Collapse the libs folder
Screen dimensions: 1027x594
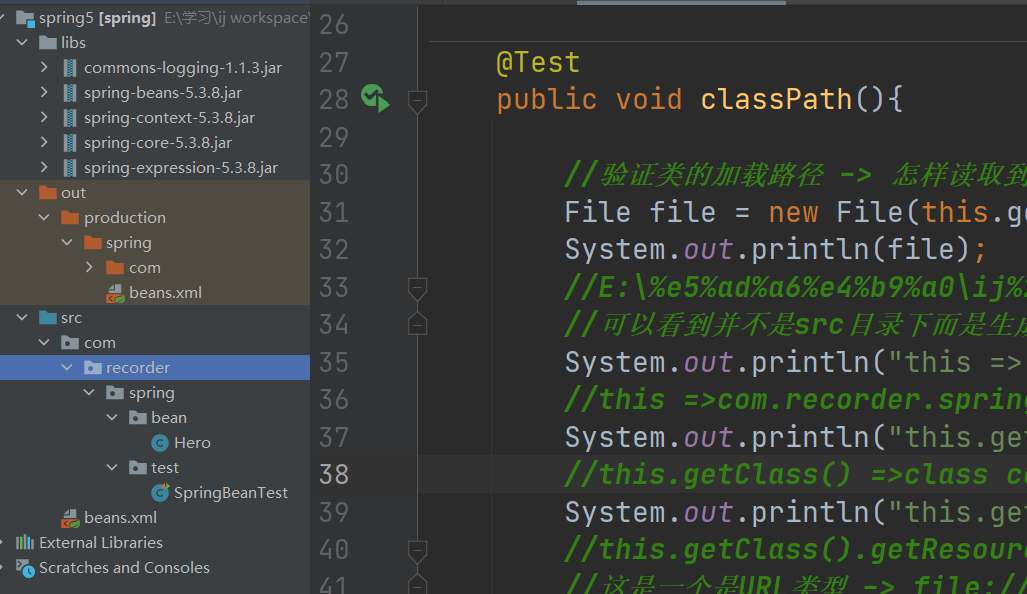22,43
